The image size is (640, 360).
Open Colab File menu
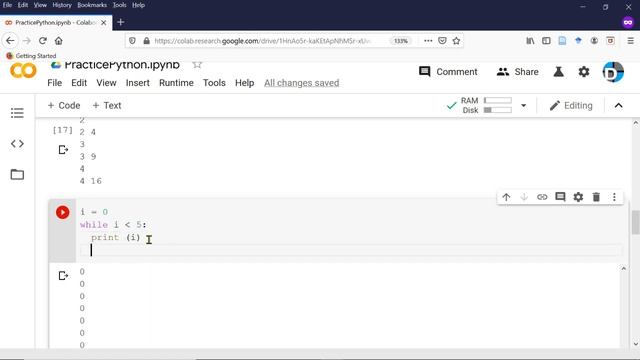(55, 83)
